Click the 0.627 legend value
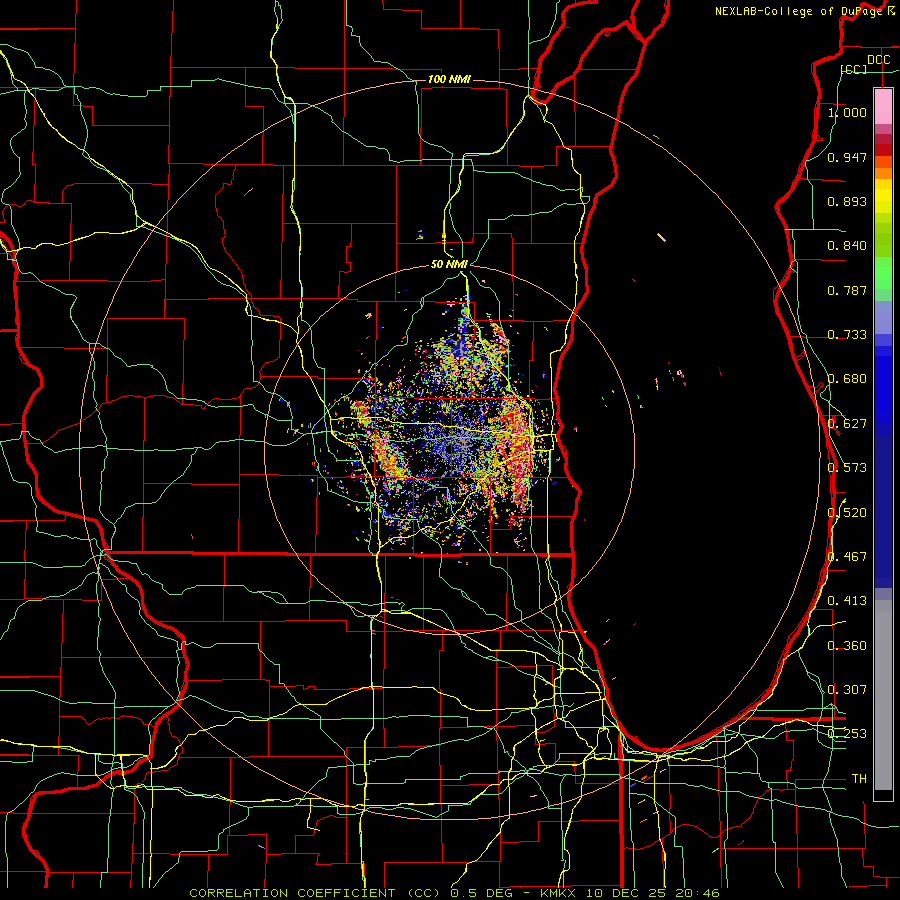900x900 pixels. [847, 424]
